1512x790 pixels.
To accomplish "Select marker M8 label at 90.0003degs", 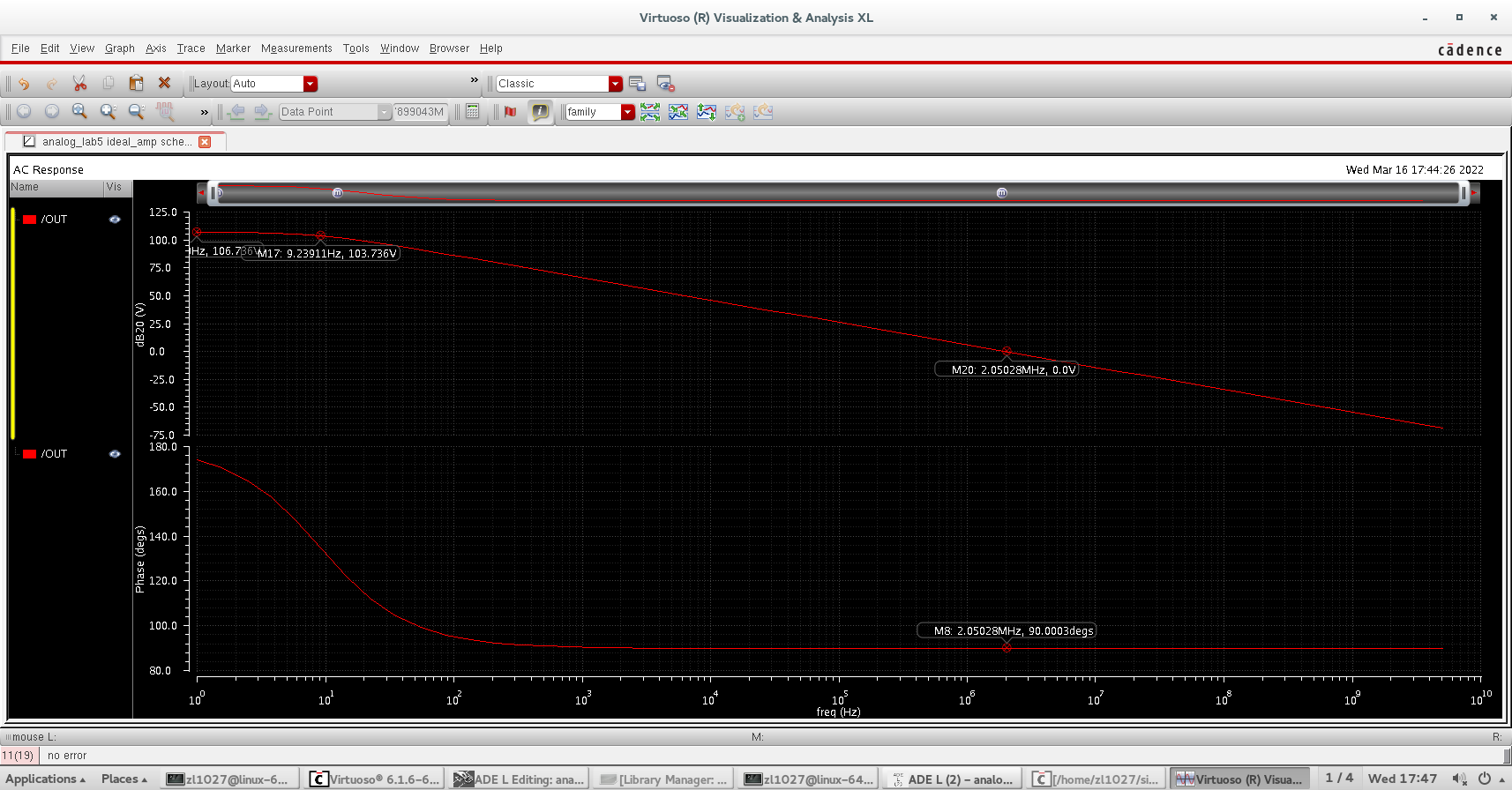I will point(1007,630).
